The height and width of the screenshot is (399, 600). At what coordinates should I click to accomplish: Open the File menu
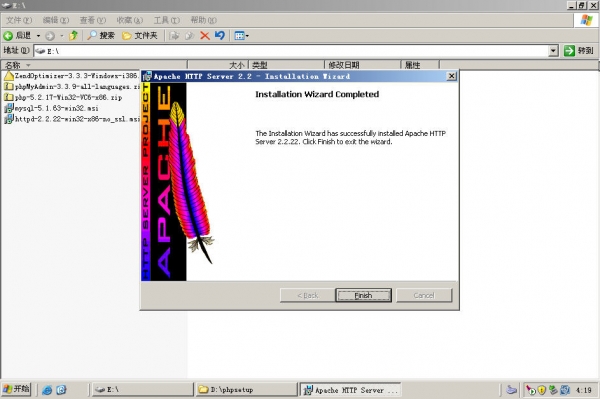pos(18,20)
